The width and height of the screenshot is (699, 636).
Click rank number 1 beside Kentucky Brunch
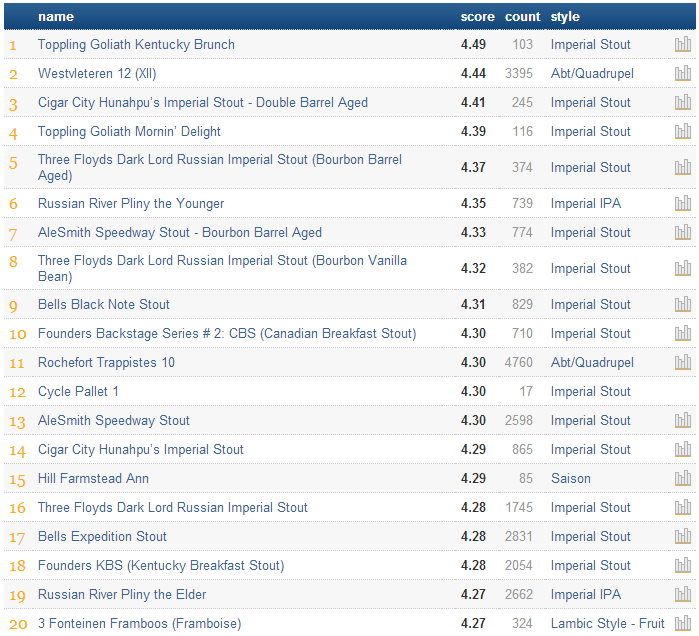[13, 45]
